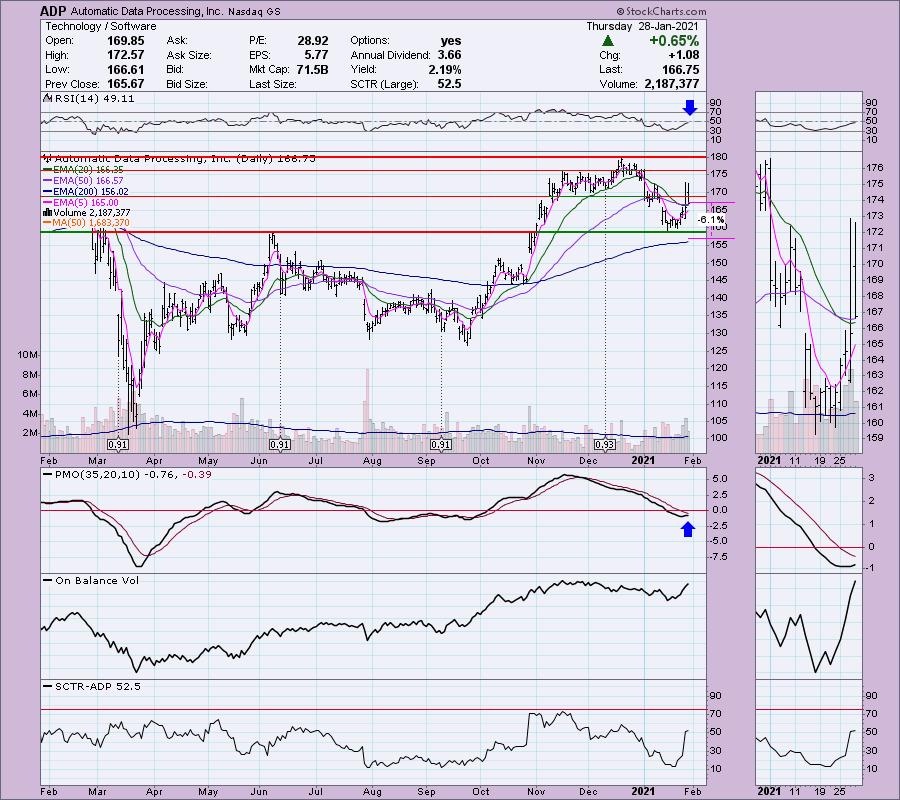Click the 176 axis label on zoomed chart
This screenshot has width=900, height=800.
(x=875, y=168)
